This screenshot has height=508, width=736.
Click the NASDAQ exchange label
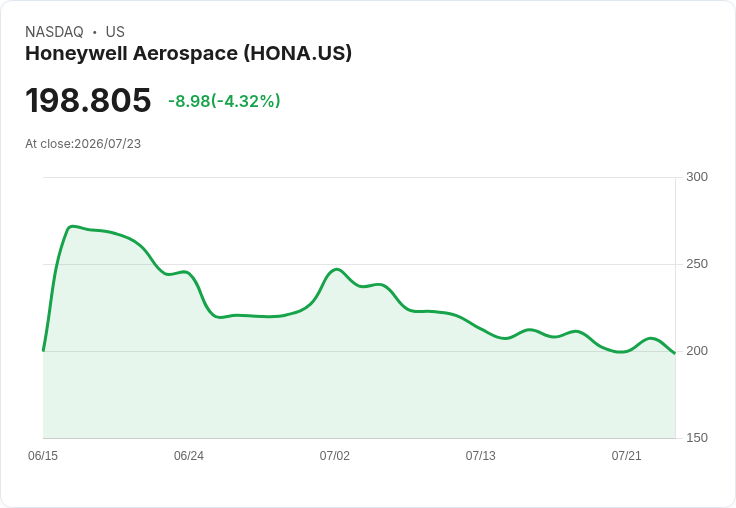[x=54, y=32]
